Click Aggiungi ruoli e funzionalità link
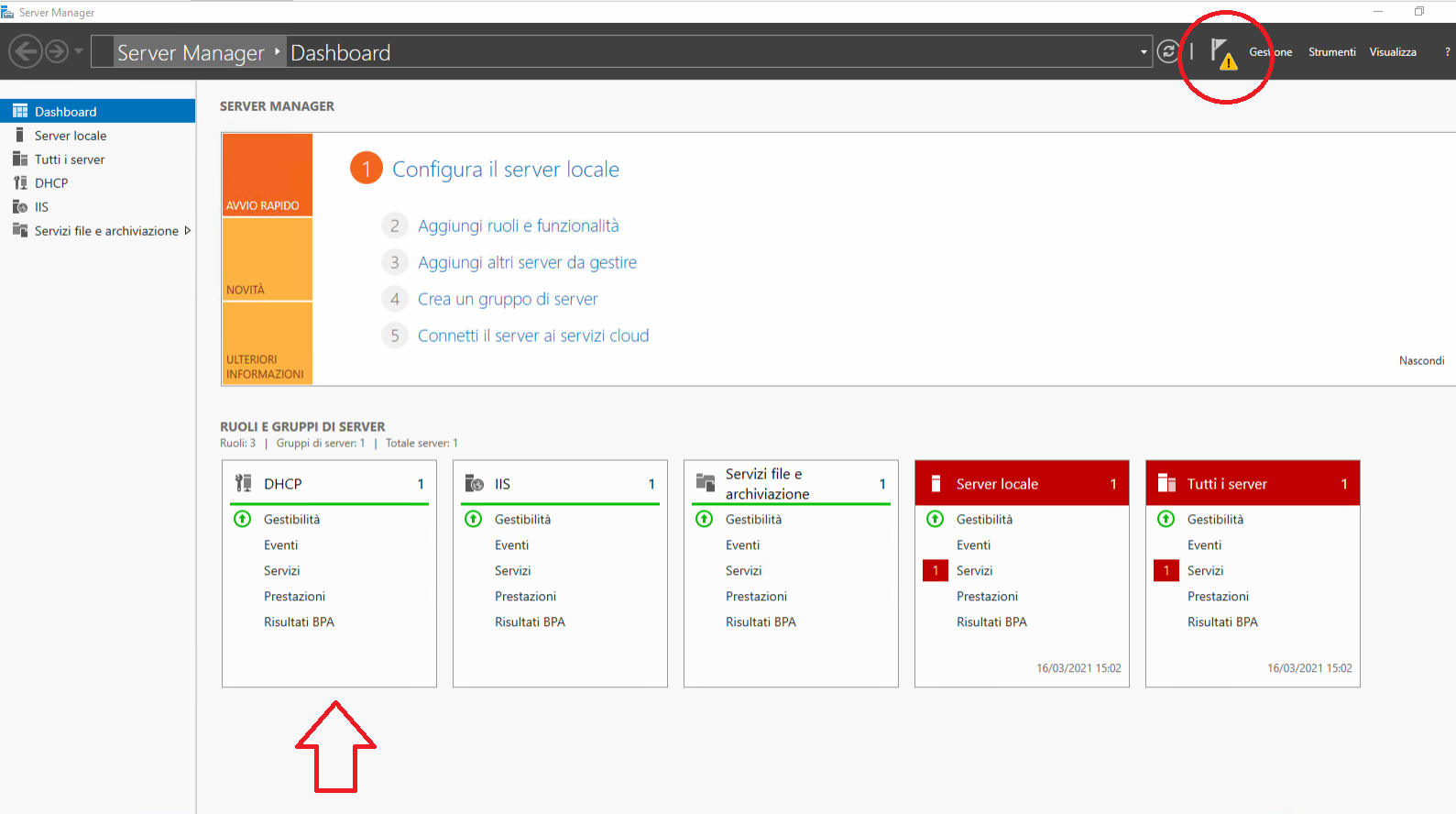The image size is (1456, 814). 519,225
